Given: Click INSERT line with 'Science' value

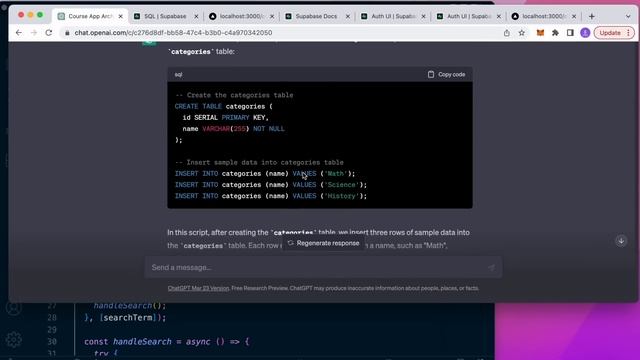Looking at the screenshot, I should pyautogui.click(x=271, y=185).
